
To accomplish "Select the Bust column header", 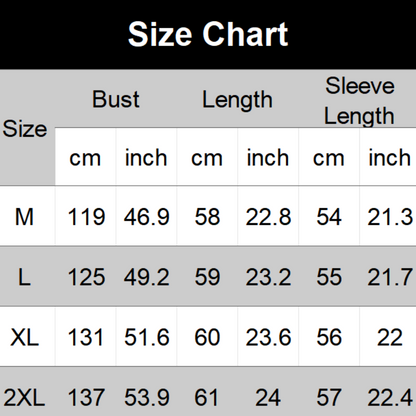I will tap(116, 99).
